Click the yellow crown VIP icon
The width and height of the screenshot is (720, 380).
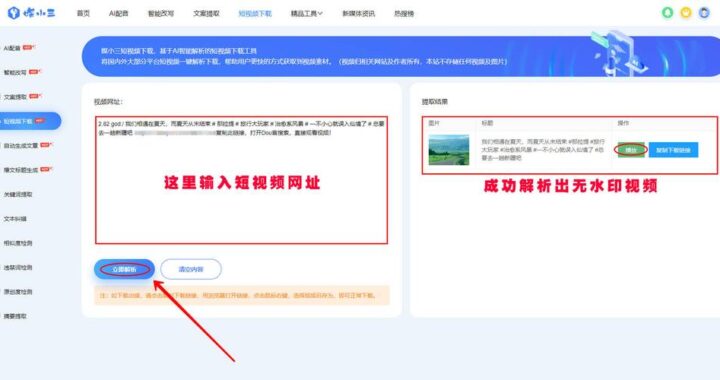[x=686, y=13]
